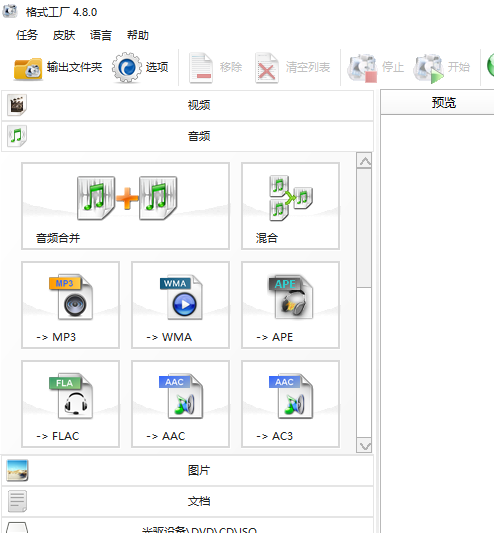Viewport: 494px width, 533px height.
Task: Select the -> APE conversion icon
Action: [x=290, y=305]
